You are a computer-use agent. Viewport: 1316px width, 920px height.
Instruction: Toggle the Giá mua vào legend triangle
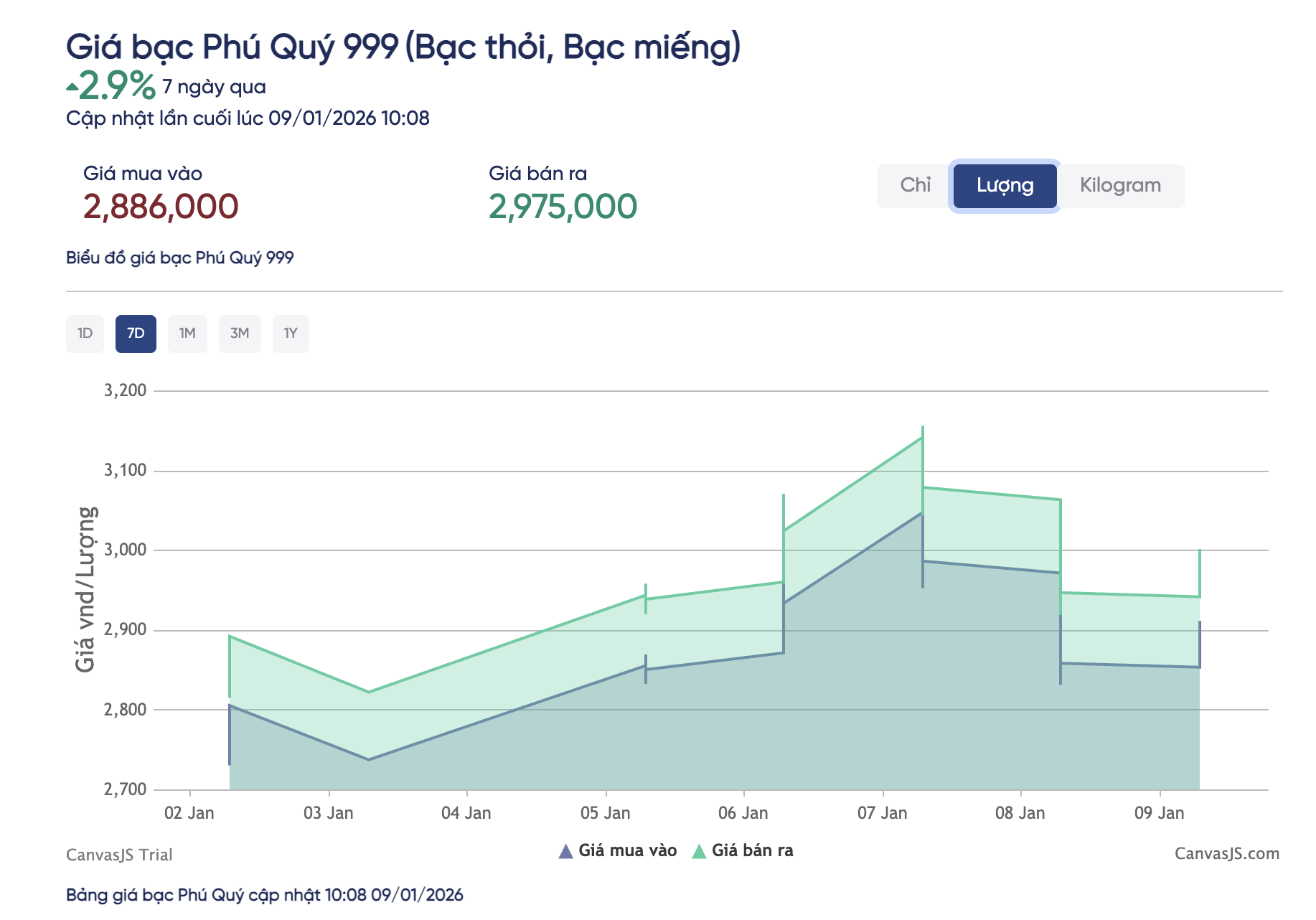(x=565, y=851)
